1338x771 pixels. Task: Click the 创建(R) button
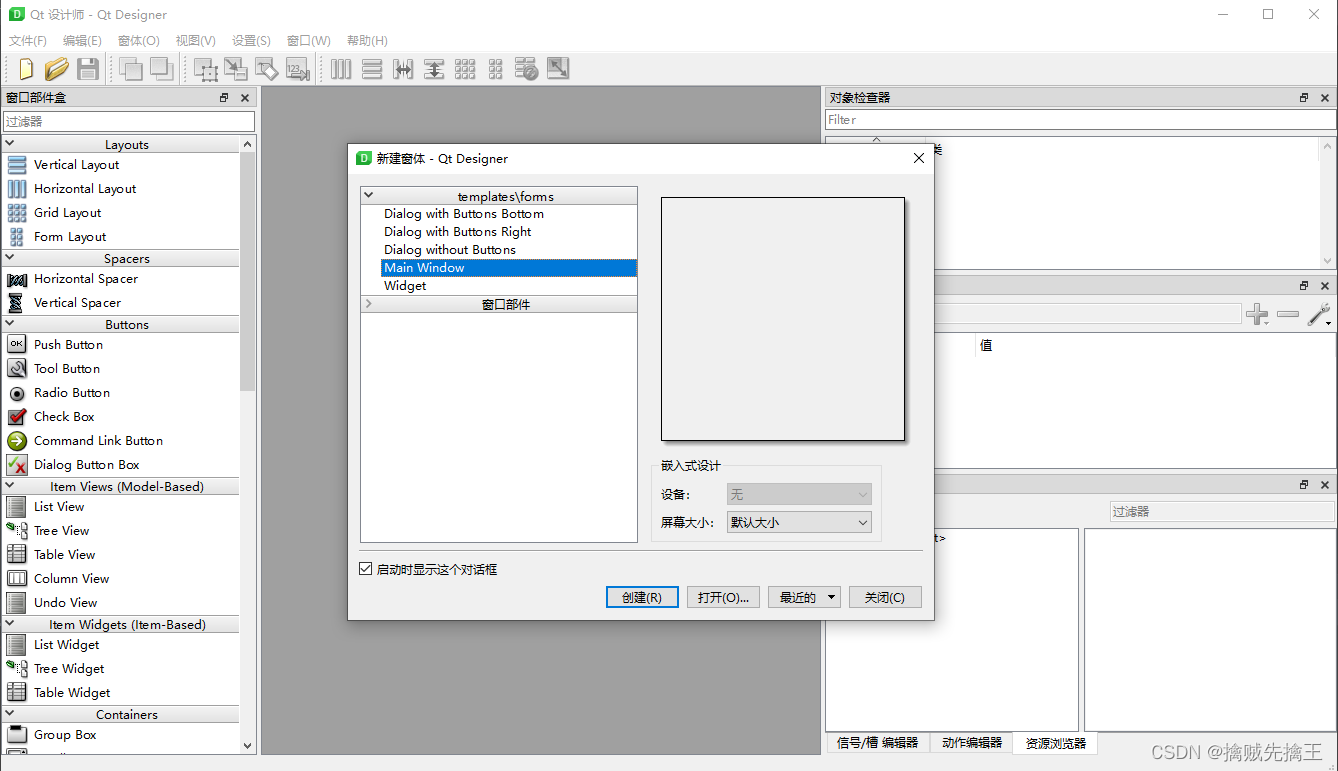(642, 597)
